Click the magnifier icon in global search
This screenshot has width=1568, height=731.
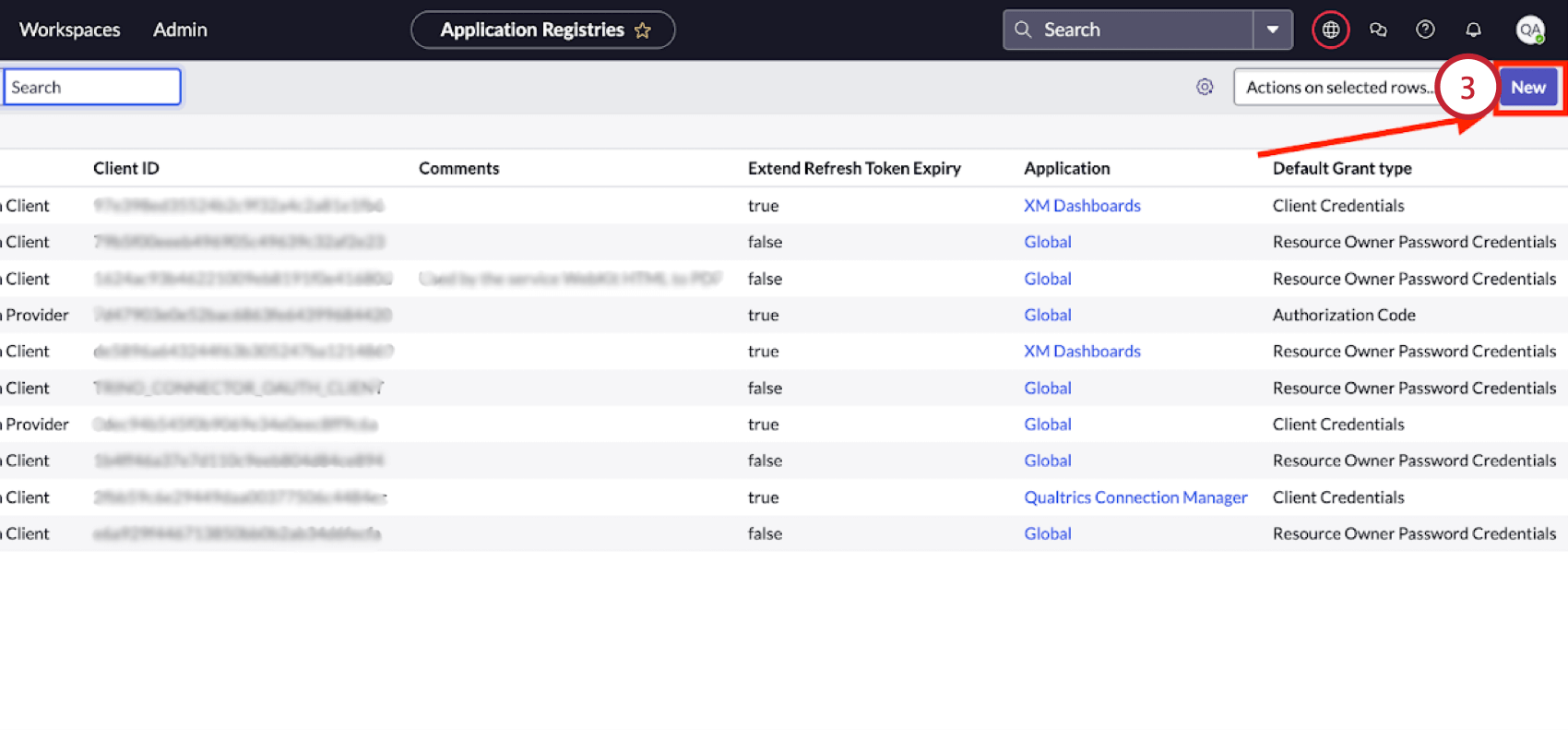[1023, 30]
